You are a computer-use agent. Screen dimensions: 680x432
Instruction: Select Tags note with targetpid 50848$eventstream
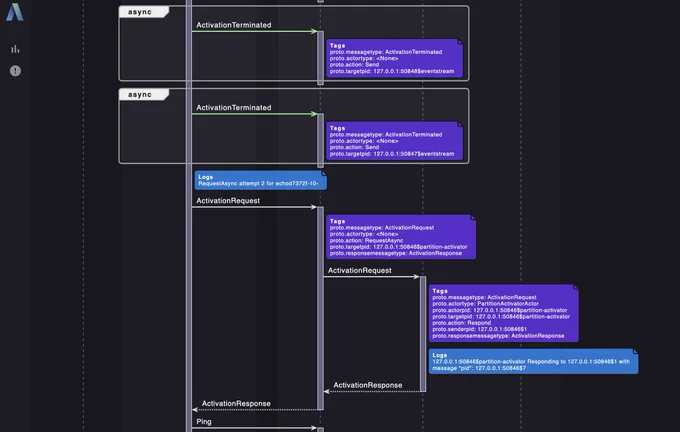click(x=395, y=58)
